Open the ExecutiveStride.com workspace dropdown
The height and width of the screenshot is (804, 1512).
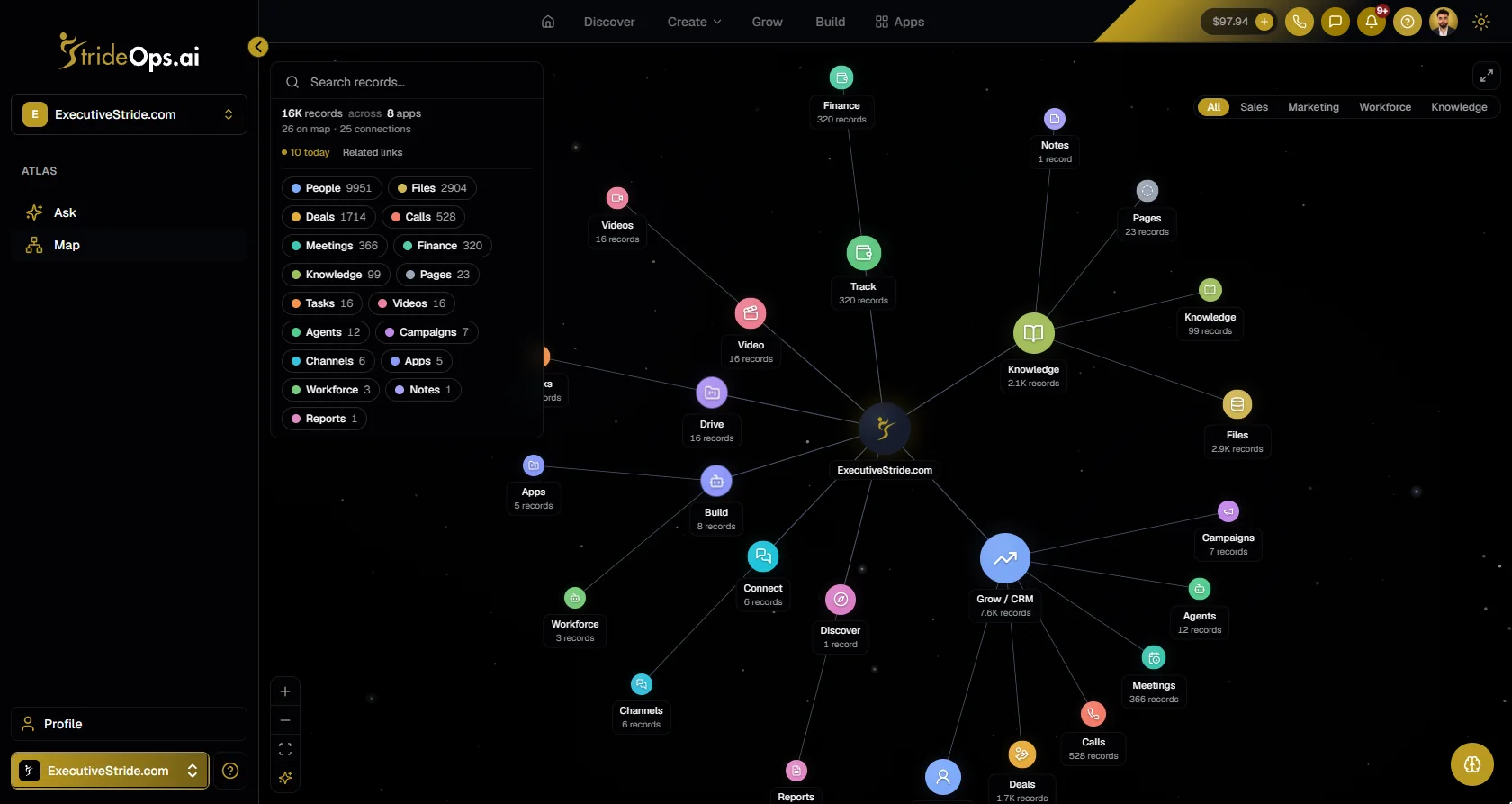coord(129,114)
